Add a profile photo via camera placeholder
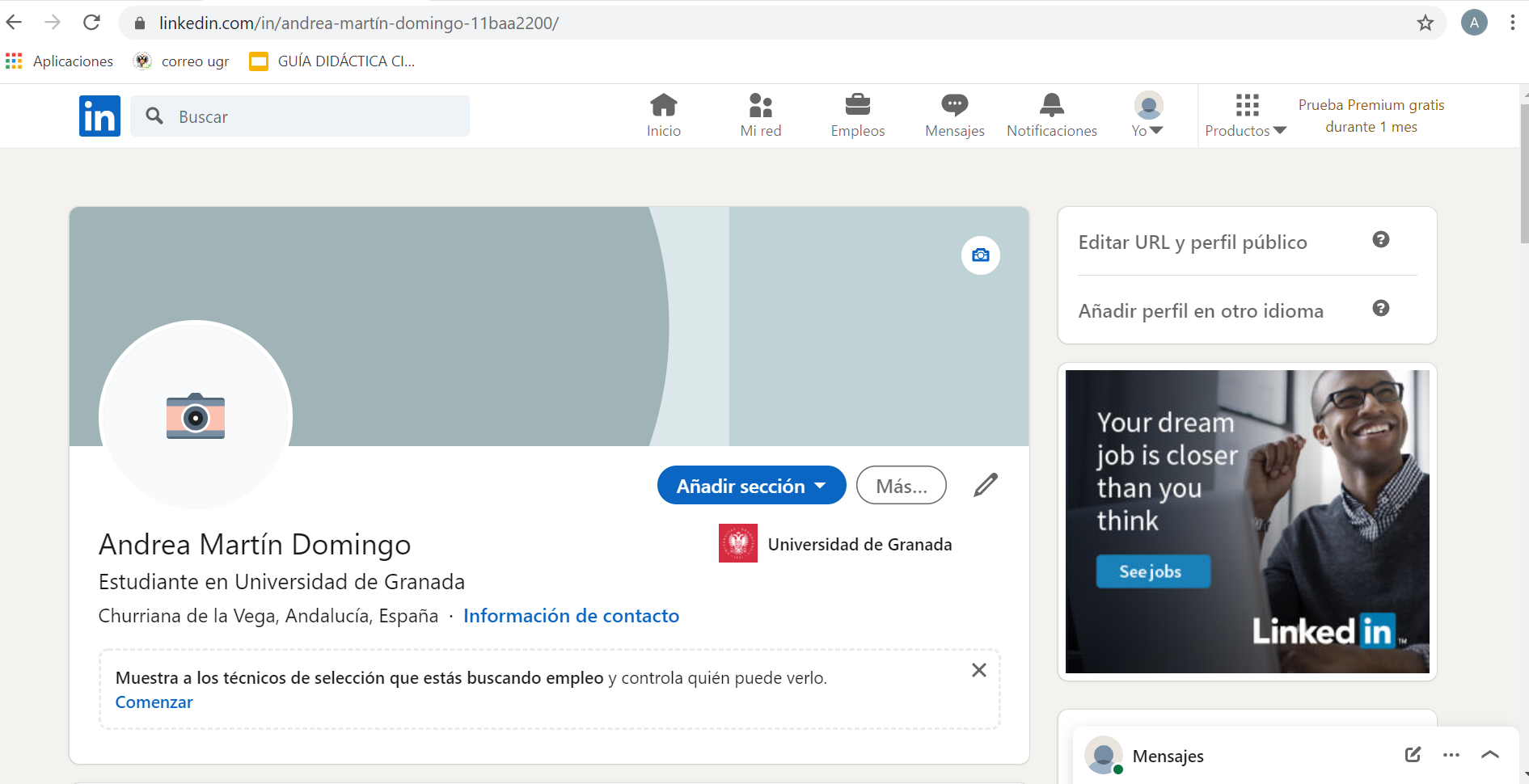The image size is (1529, 784). (196, 416)
